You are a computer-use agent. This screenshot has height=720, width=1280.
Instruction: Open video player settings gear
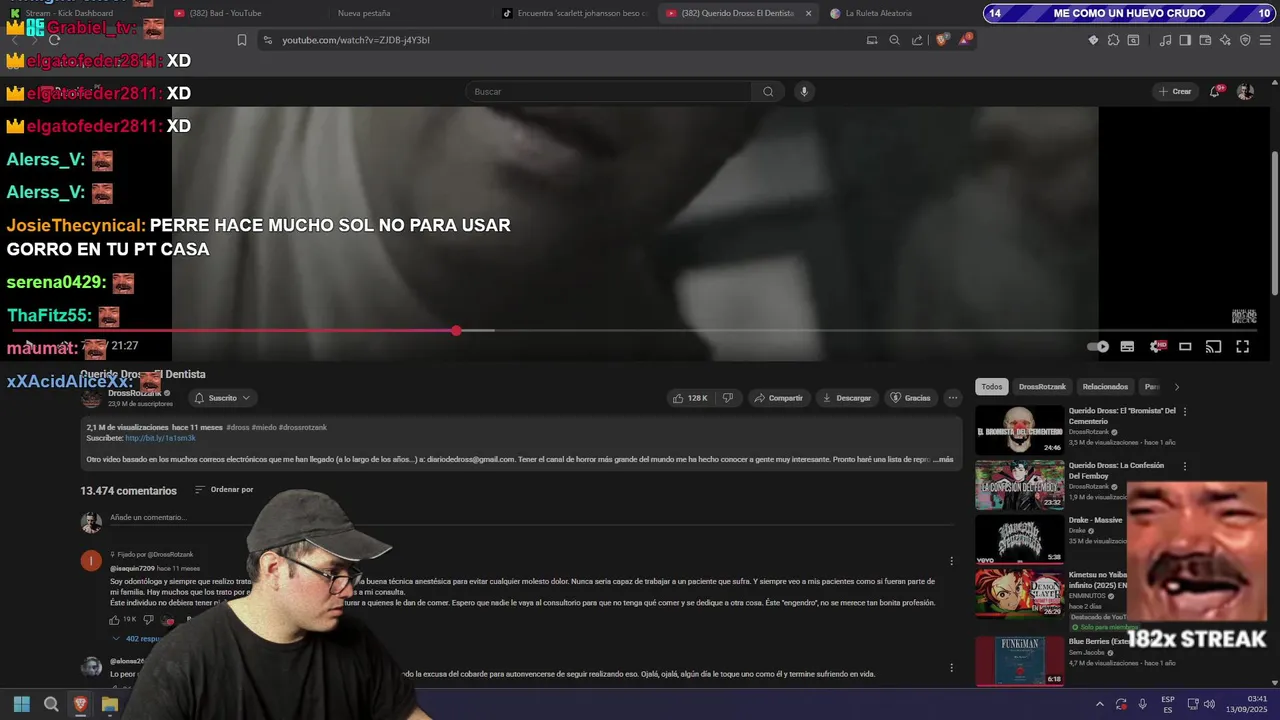pyautogui.click(x=1158, y=346)
